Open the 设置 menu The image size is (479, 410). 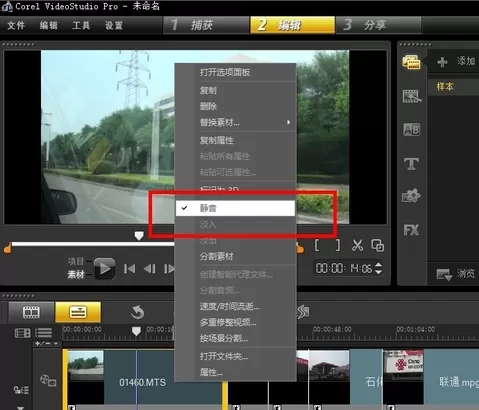tap(114, 25)
